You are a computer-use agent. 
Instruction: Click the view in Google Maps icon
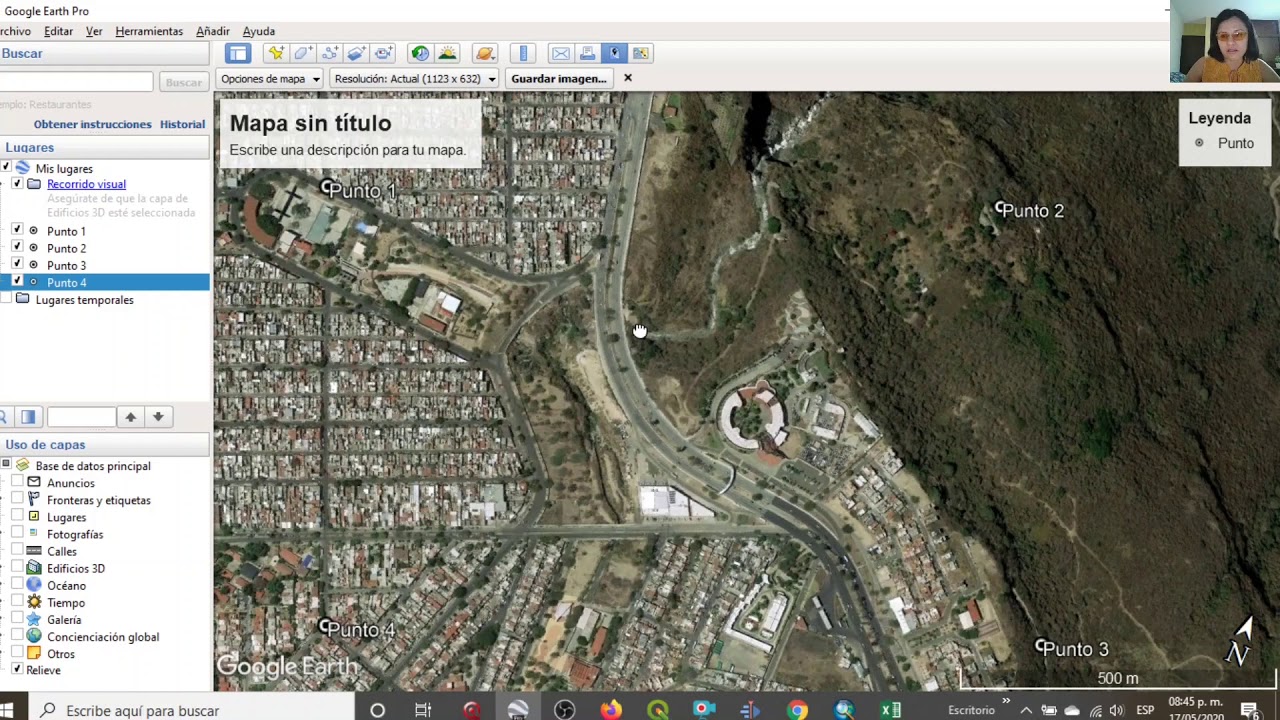point(641,53)
